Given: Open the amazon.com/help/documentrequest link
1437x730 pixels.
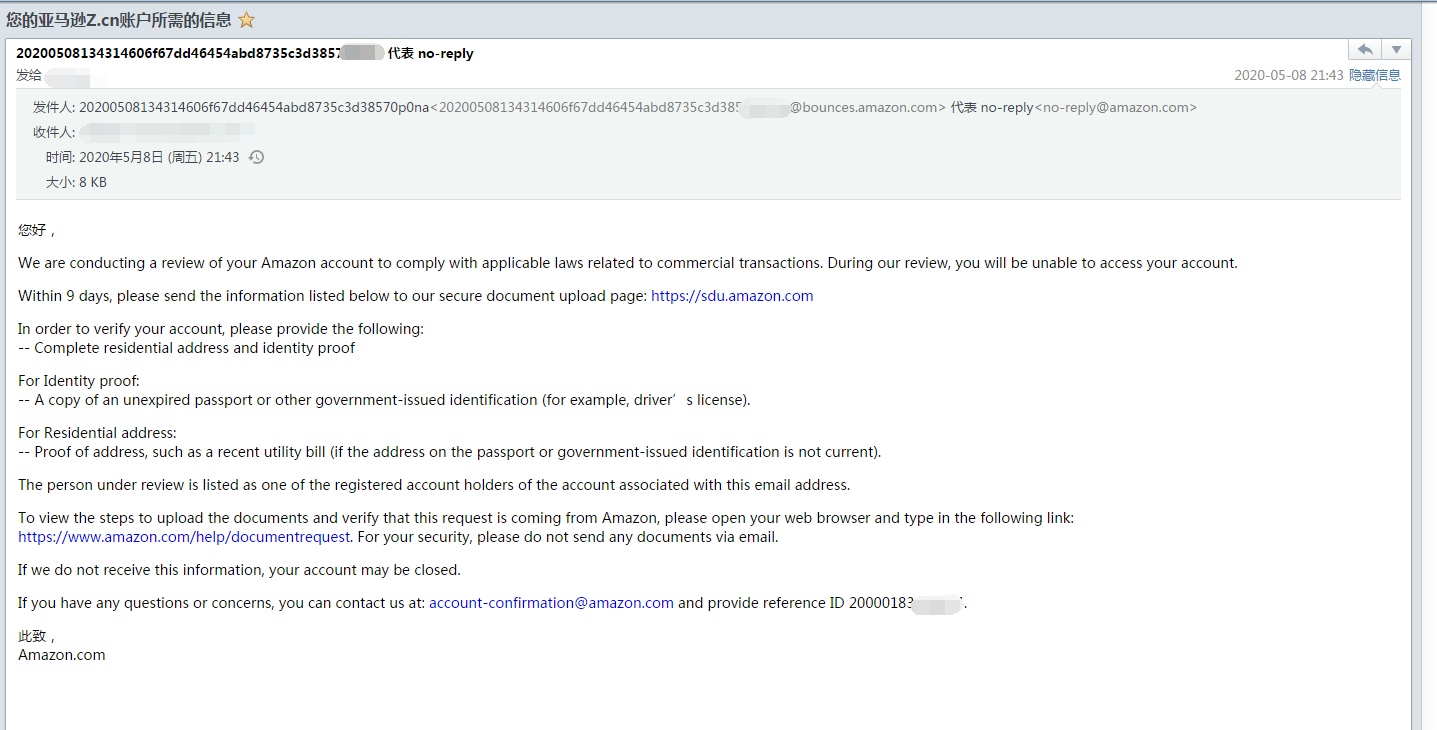Looking at the screenshot, I should pyautogui.click(x=184, y=537).
